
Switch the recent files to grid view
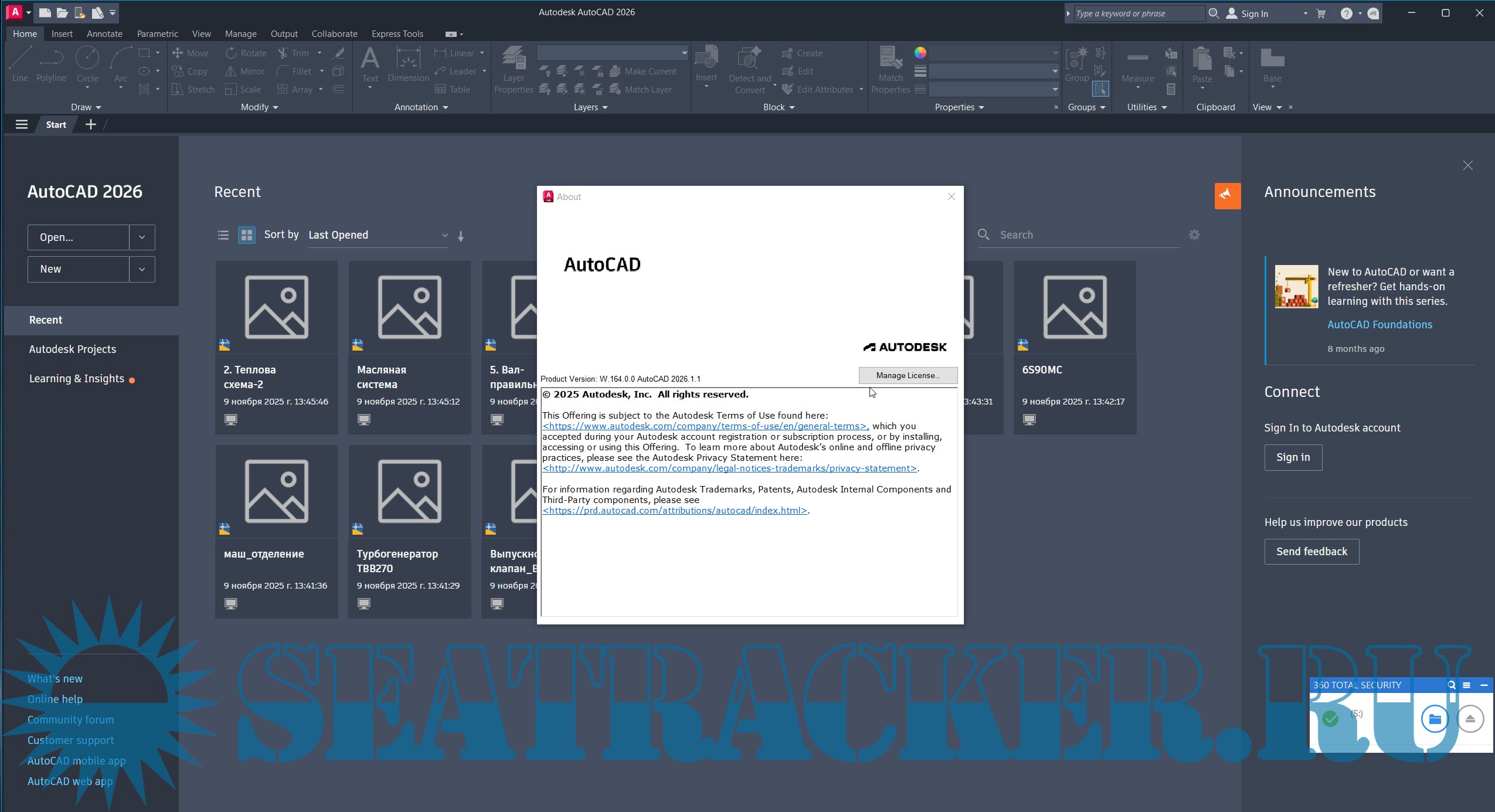(x=247, y=235)
